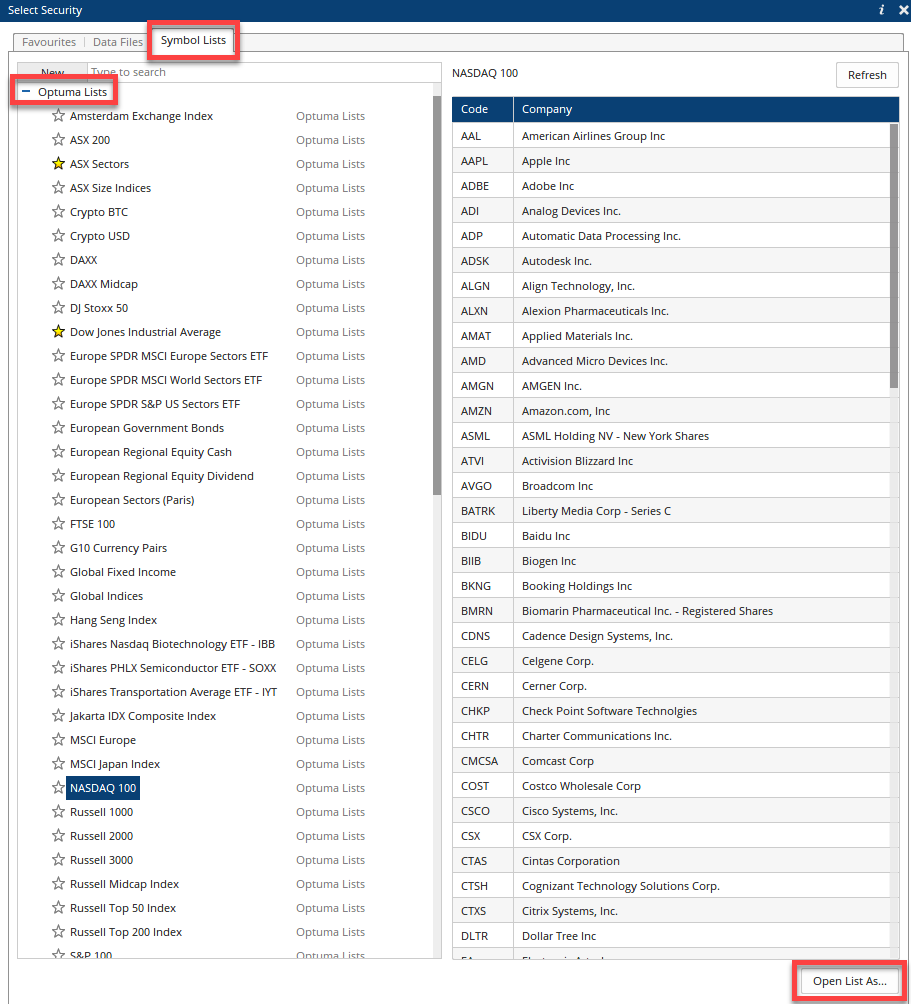Select the Cisco Systems, Inc. row
The image size is (911, 1004).
[x=671, y=811]
